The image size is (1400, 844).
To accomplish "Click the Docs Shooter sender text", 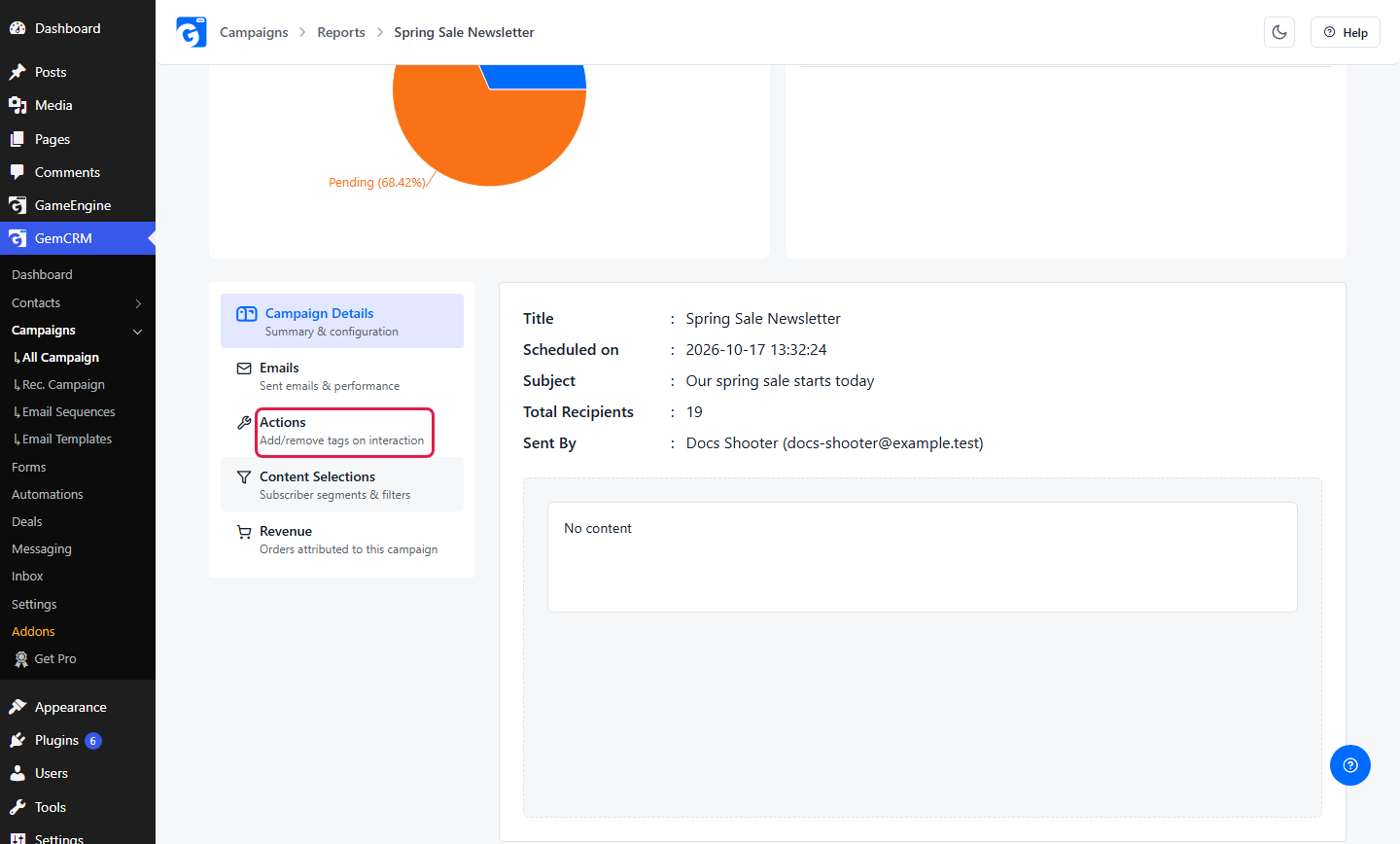I will tap(834, 443).
